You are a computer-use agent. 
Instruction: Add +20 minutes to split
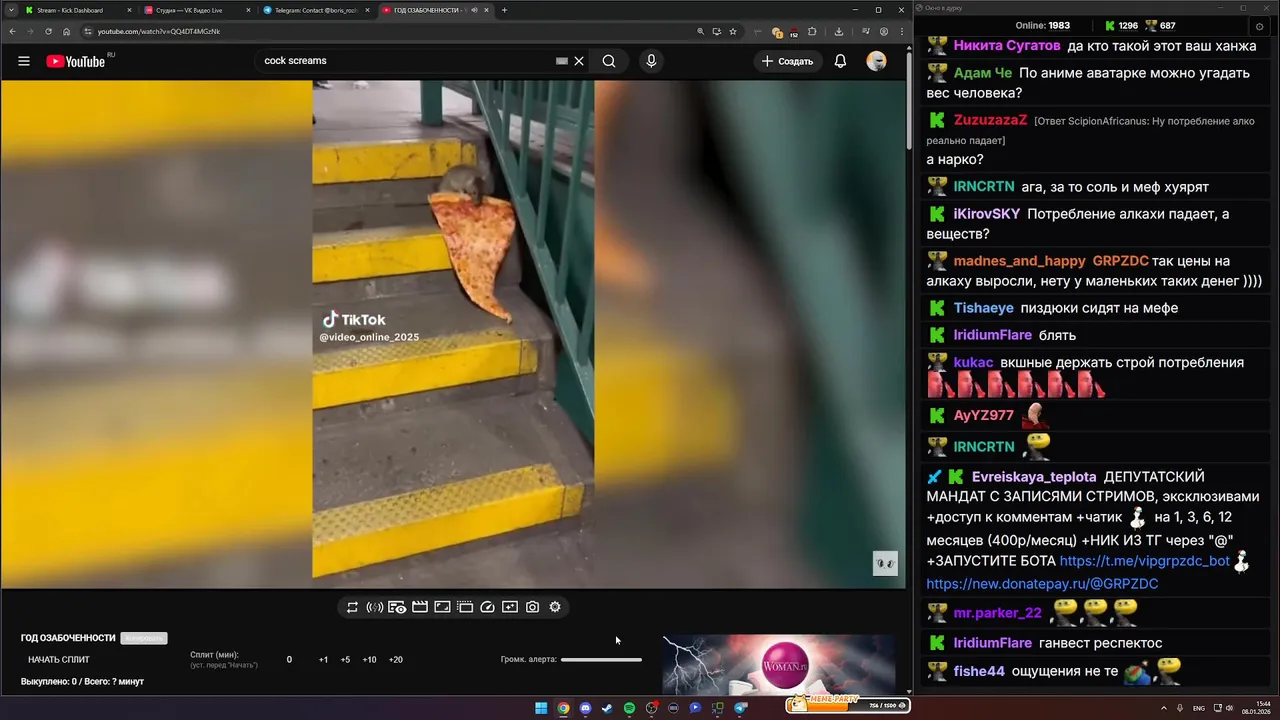pos(396,660)
